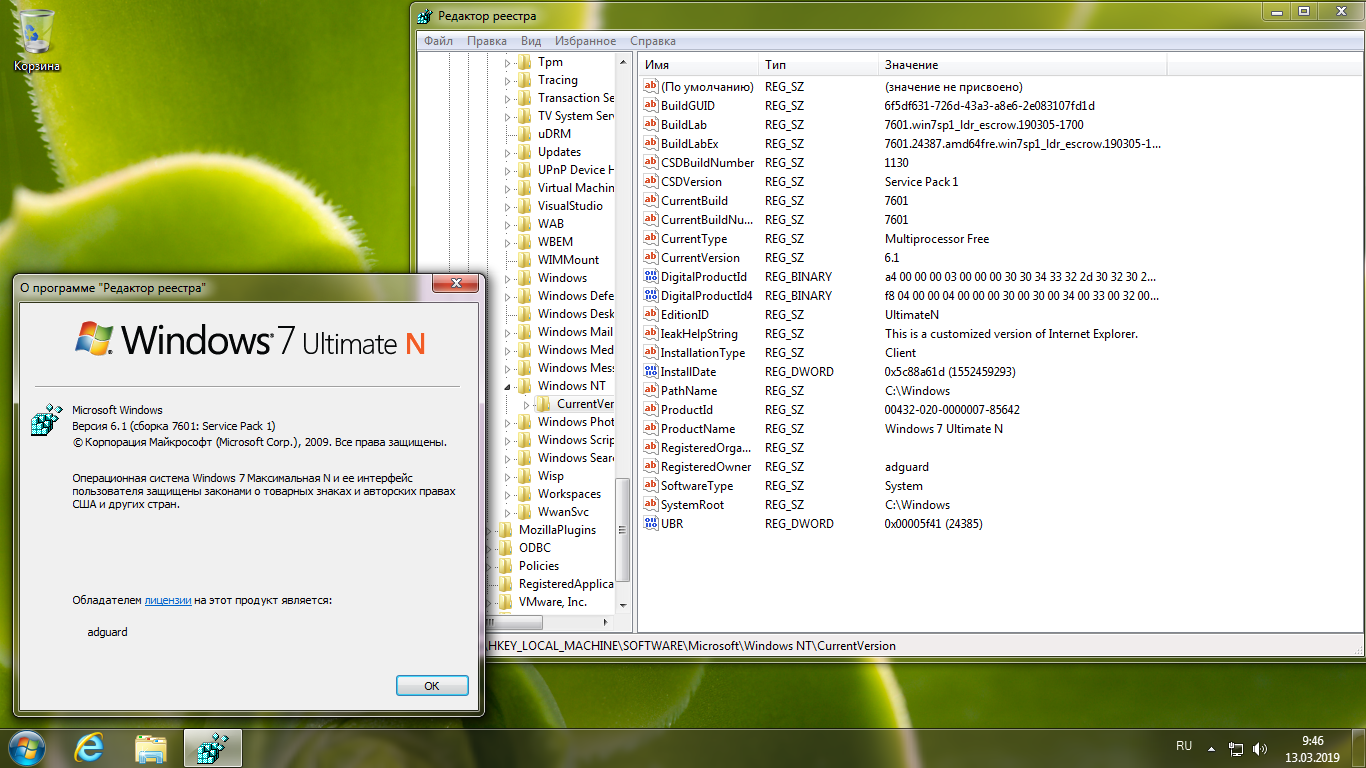1366x768 pixels.
Task: Open the лицензии license link
Action: pos(168,600)
